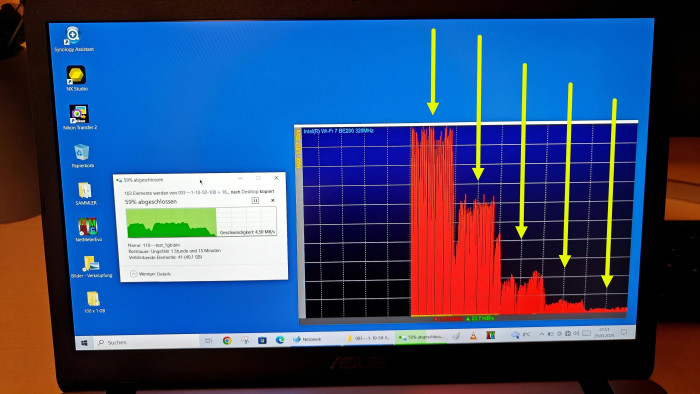Open the volume control tray icon

pyautogui.click(x=576, y=333)
